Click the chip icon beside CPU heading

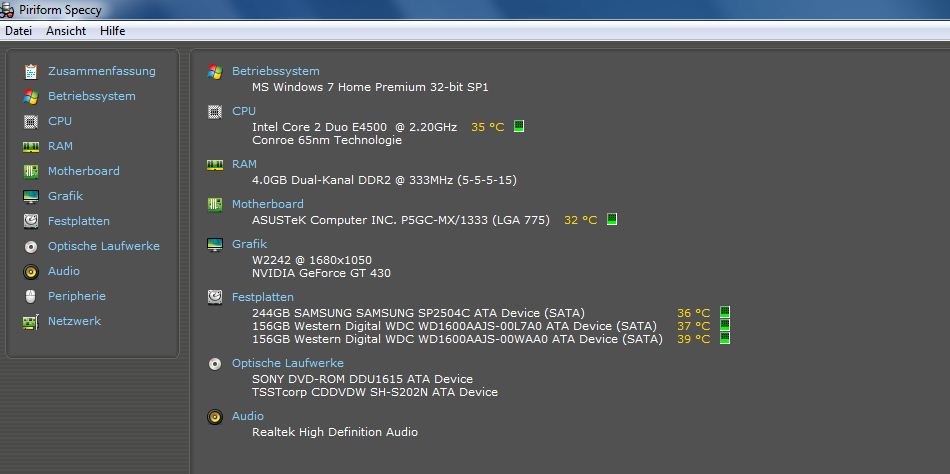pos(215,112)
